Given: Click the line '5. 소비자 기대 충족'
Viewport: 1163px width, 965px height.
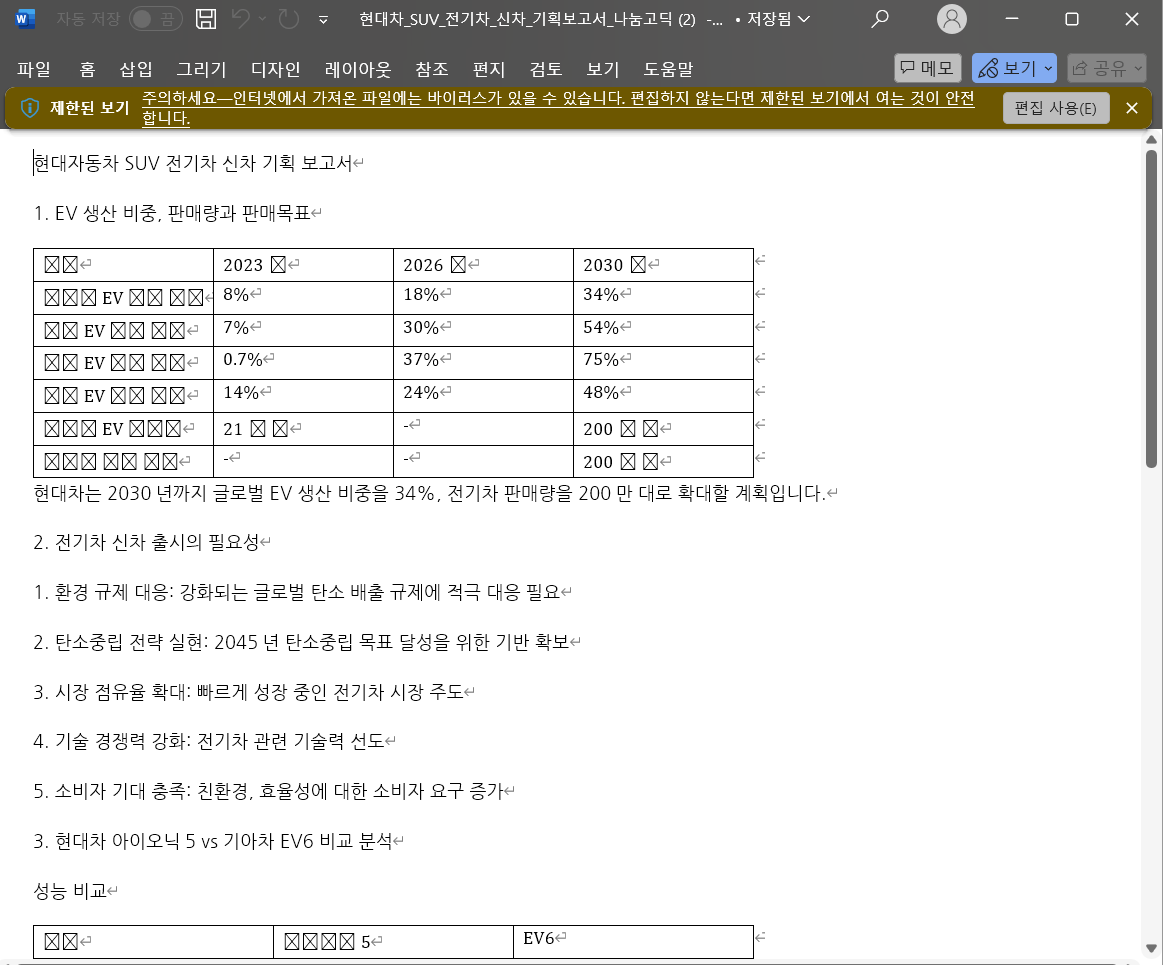Looking at the screenshot, I should coord(268,791).
